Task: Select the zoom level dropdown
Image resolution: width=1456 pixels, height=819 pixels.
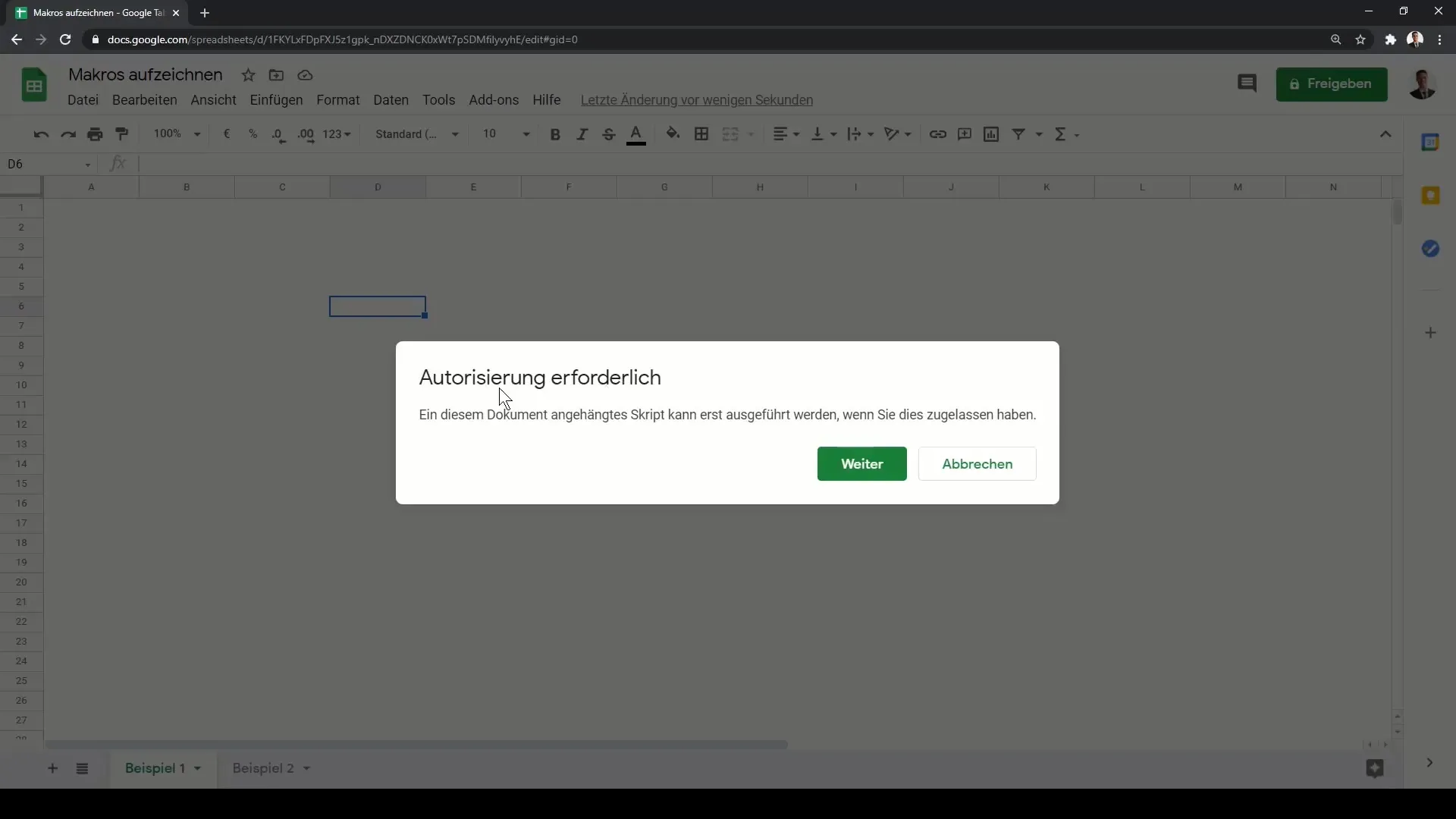Action: (x=177, y=133)
